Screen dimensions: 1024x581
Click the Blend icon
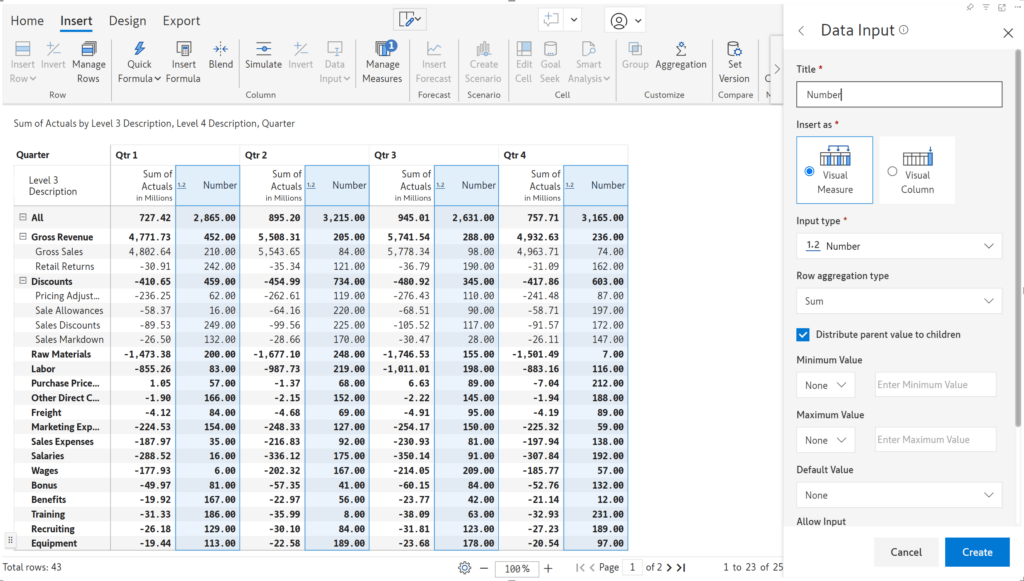pyautogui.click(x=221, y=55)
